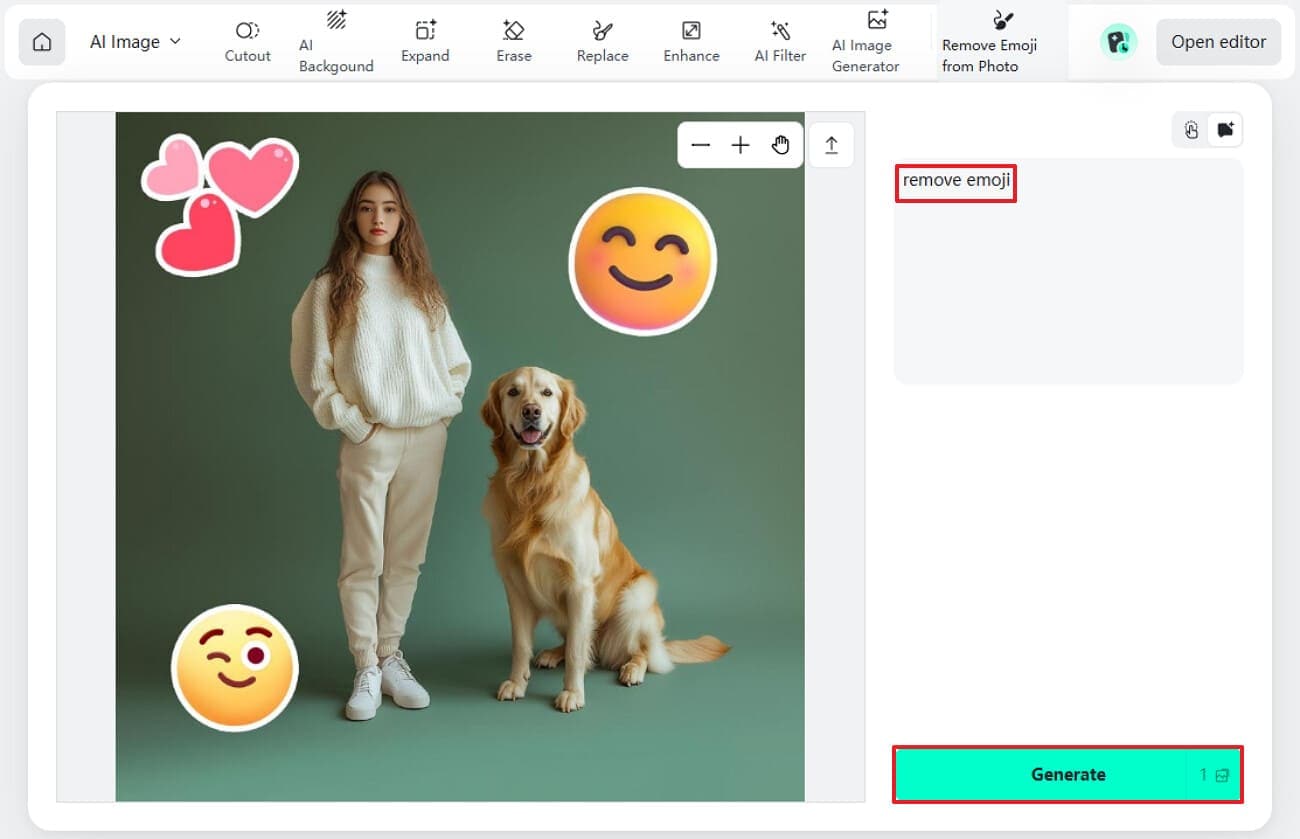The height and width of the screenshot is (839, 1300).
Task: Switch to manual selection mode icon
Action: [x=1191, y=130]
